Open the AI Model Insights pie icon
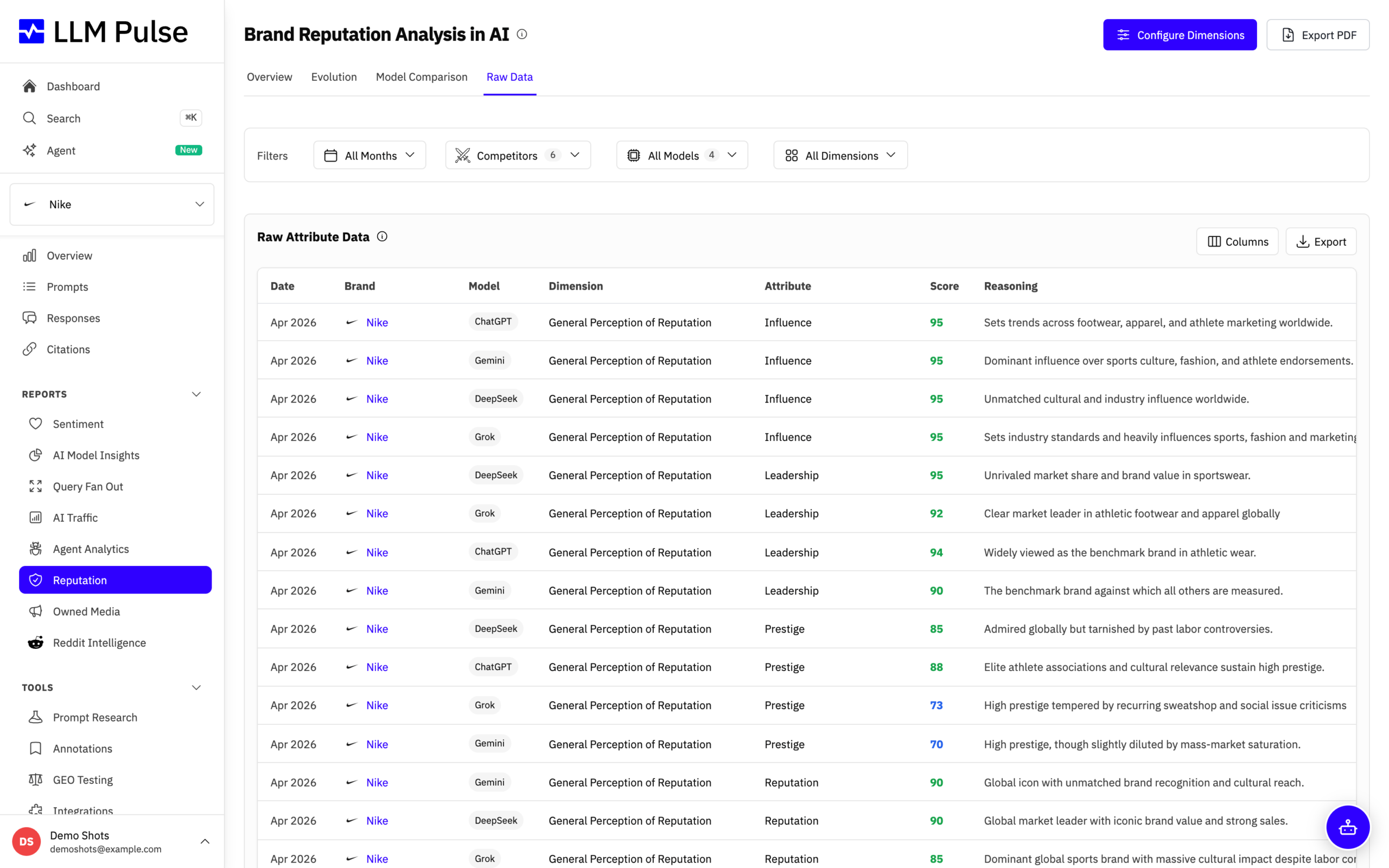This screenshot has height=868, width=1389. 36,455
